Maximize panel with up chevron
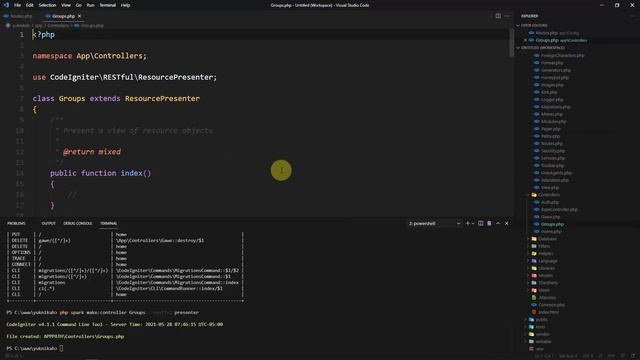 coord(498,224)
